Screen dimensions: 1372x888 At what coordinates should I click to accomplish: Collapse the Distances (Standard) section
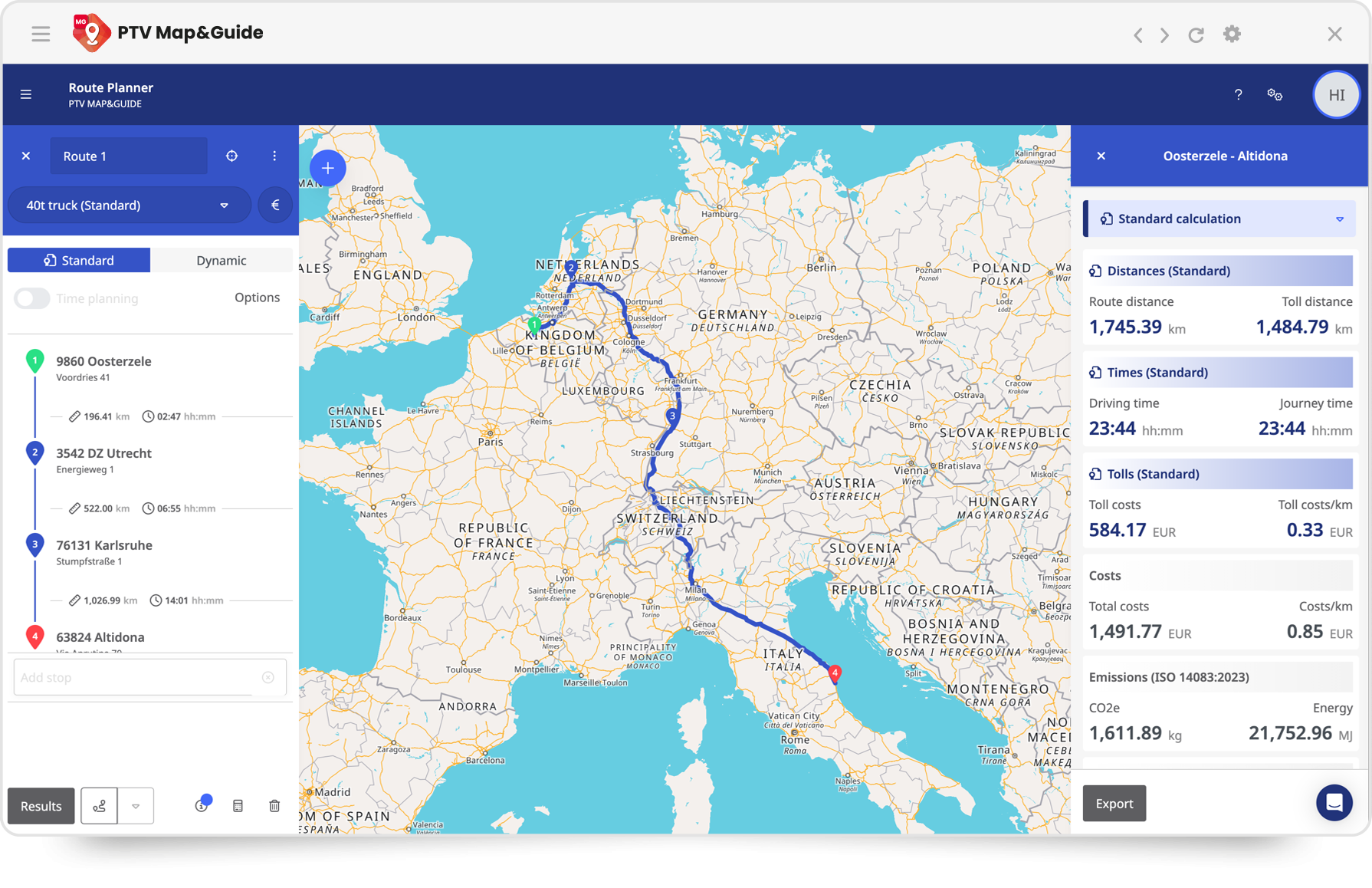click(1220, 271)
